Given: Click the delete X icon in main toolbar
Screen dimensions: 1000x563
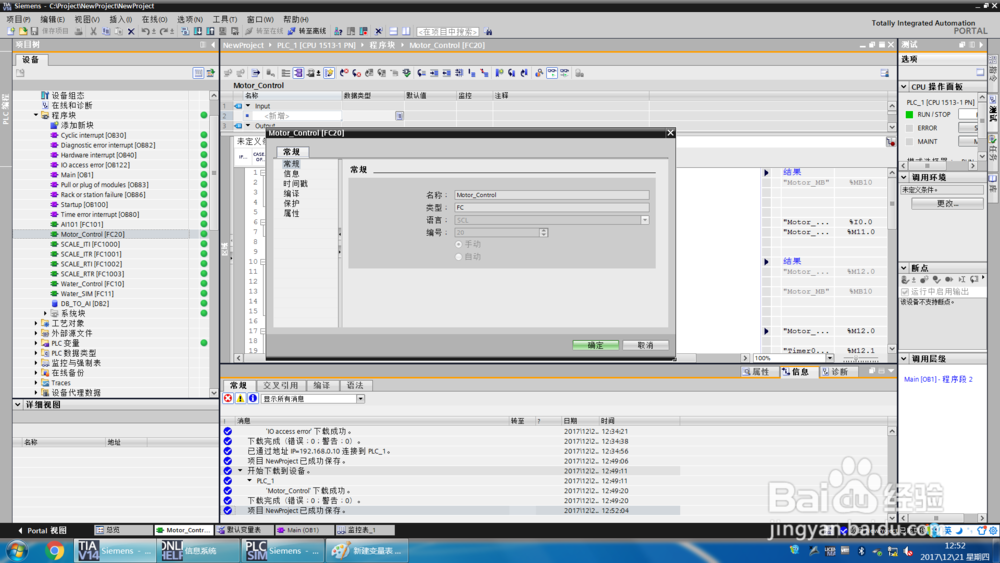Looking at the screenshot, I should pos(131,31).
